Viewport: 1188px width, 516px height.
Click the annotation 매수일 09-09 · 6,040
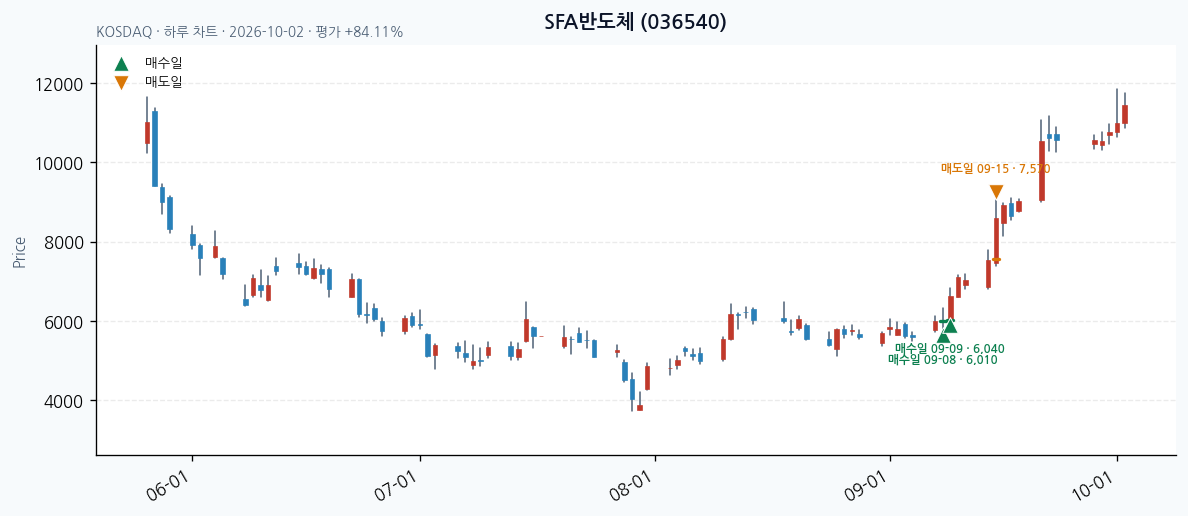pyautogui.click(x=950, y=349)
